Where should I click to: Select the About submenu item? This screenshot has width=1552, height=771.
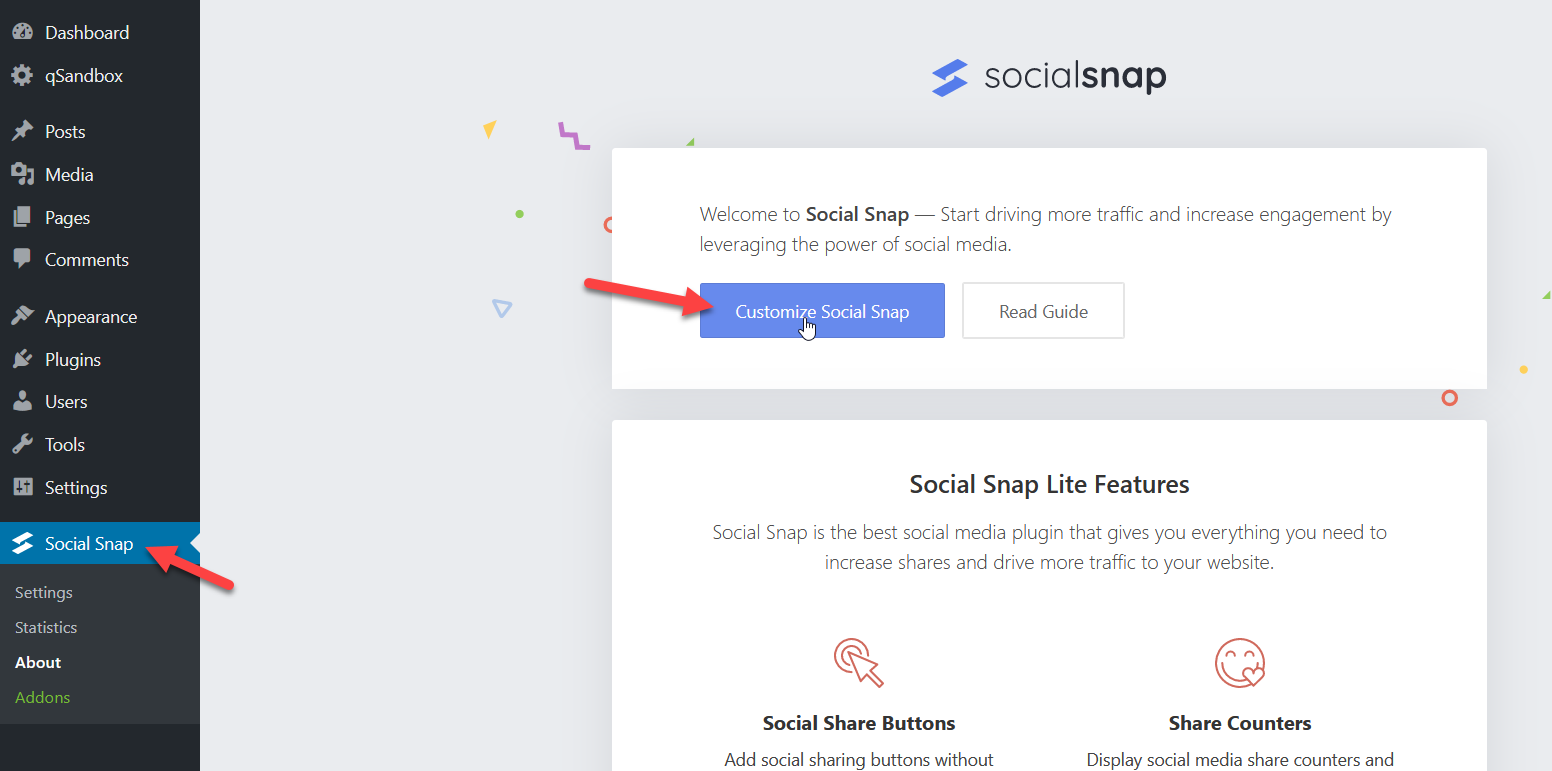click(x=37, y=662)
